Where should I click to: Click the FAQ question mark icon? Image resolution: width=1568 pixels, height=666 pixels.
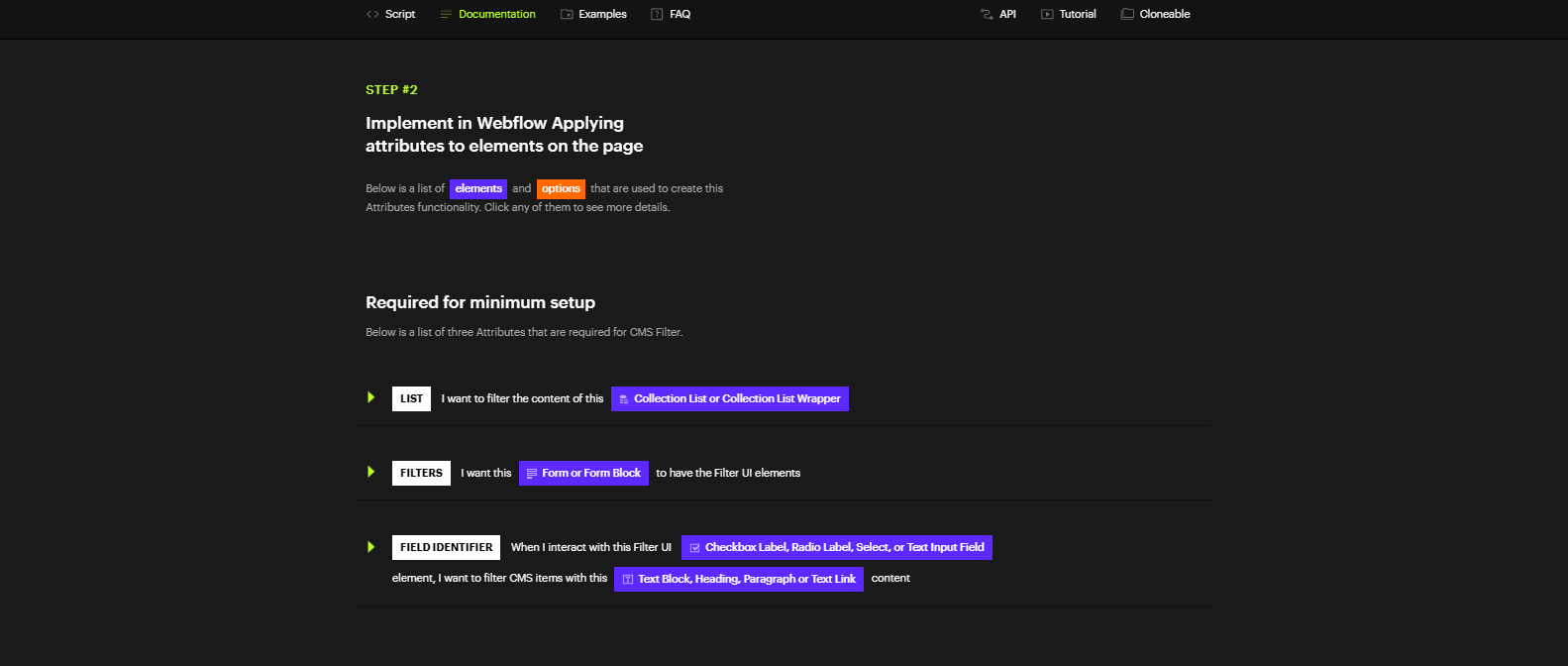[x=657, y=14]
